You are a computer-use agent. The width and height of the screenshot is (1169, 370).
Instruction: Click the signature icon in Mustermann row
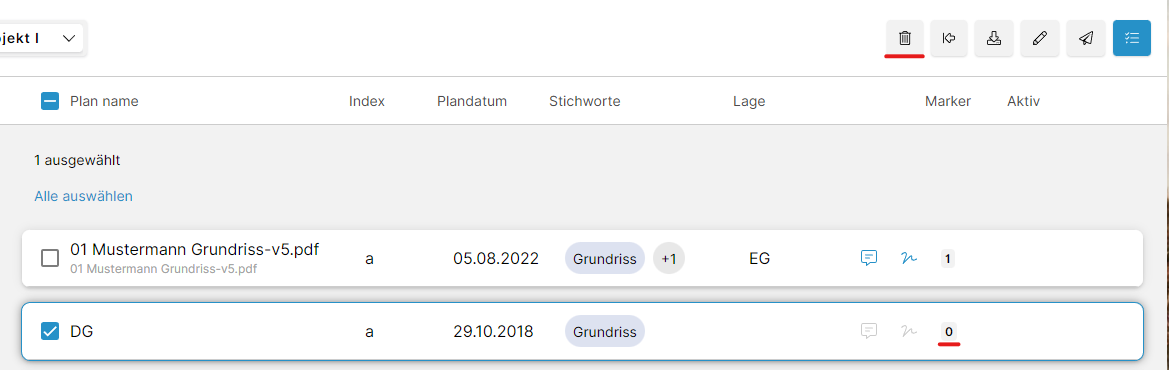(x=908, y=259)
